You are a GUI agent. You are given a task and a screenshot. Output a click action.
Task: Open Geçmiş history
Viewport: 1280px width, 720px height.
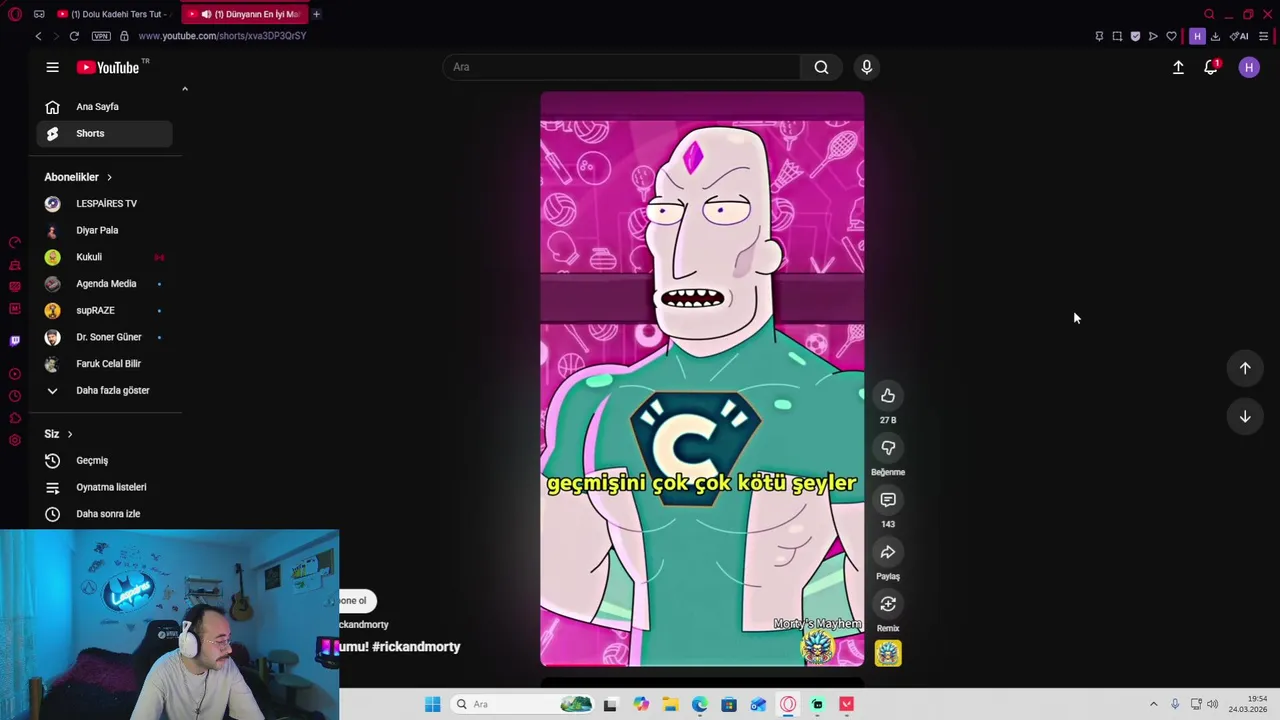tap(104, 461)
